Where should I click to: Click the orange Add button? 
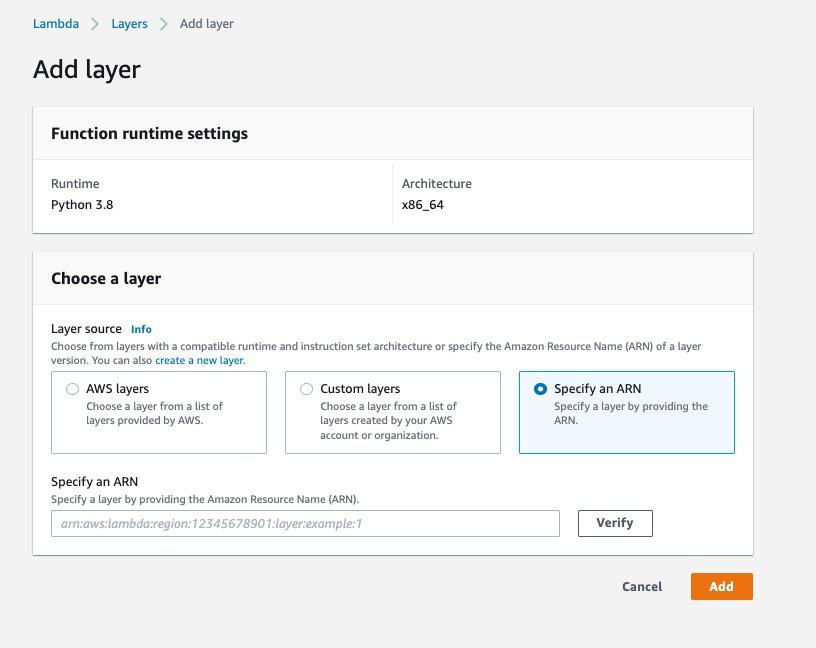721,587
